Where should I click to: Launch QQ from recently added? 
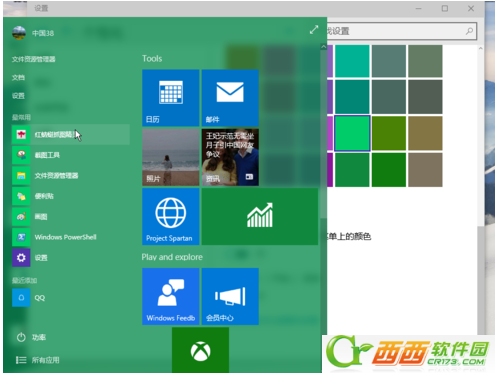point(71,298)
